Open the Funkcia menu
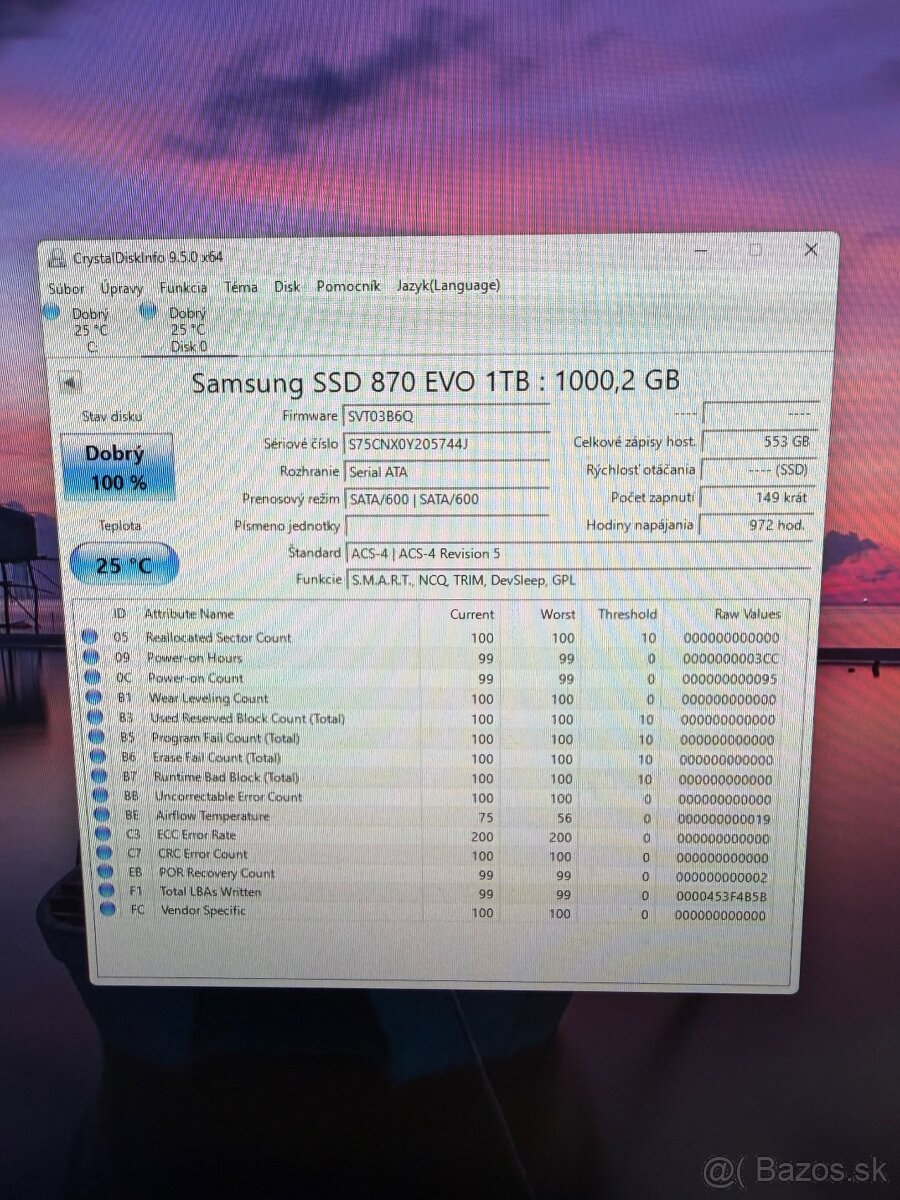 [x=183, y=286]
